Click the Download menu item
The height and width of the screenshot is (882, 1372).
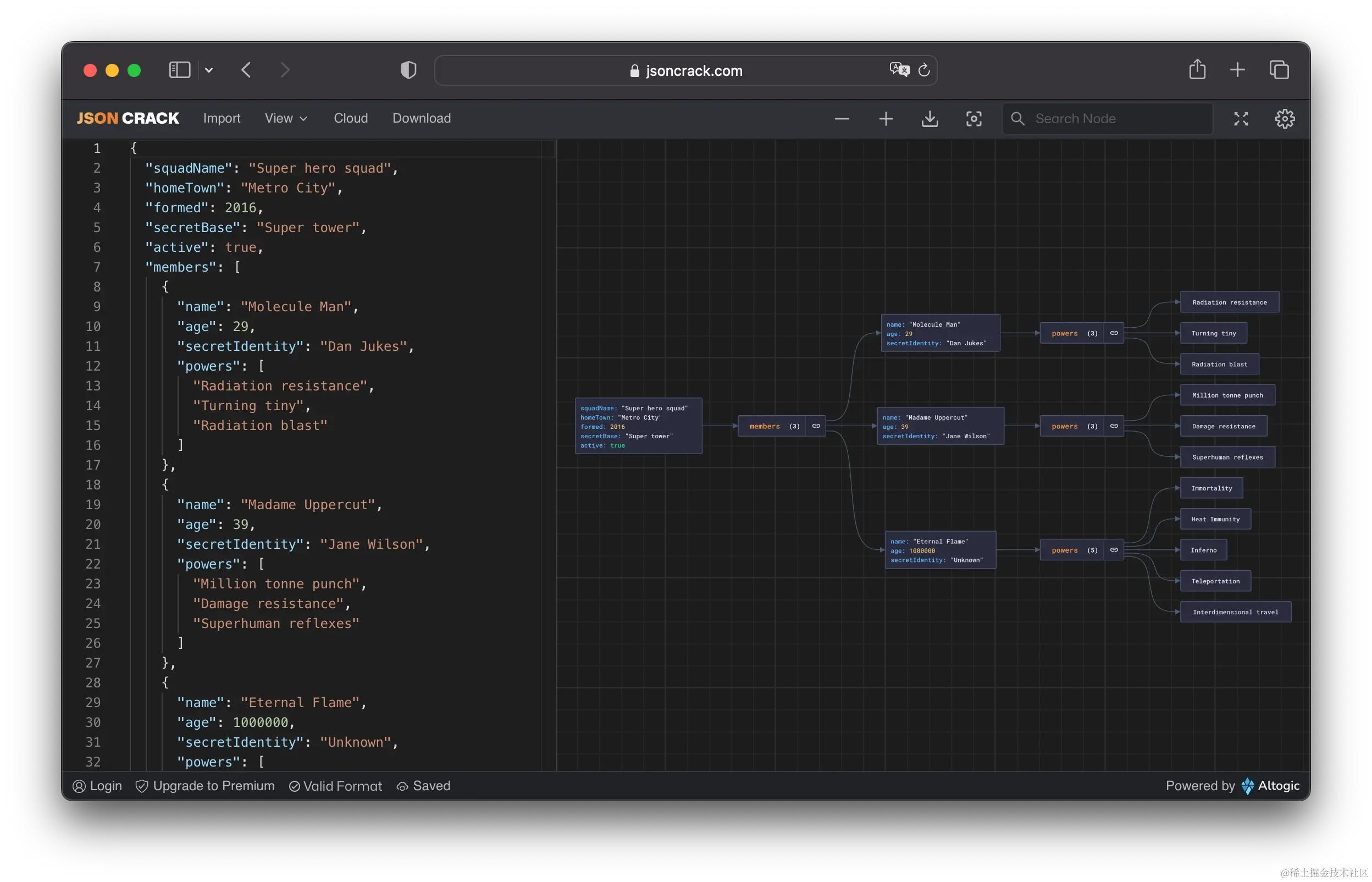pyautogui.click(x=421, y=118)
